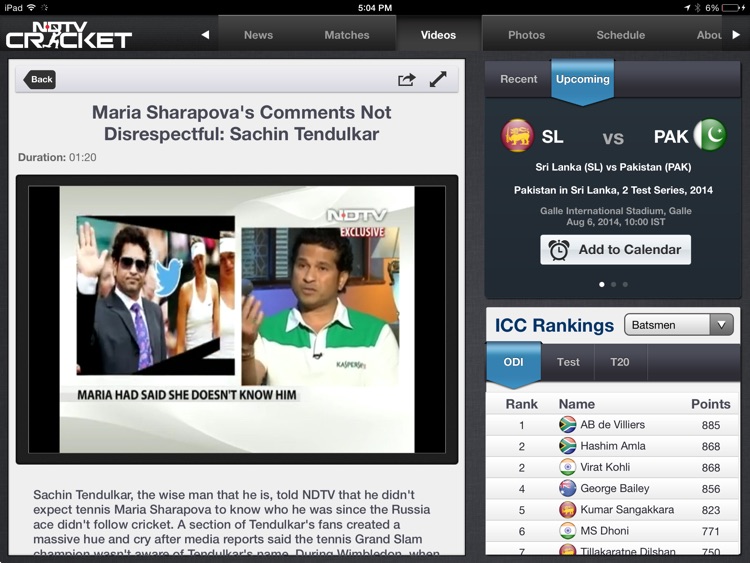Image resolution: width=750 pixels, height=563 pixels.
Task: Select the first page dot in match carousel
Action: pyautogui.click(x=602, y=285)
